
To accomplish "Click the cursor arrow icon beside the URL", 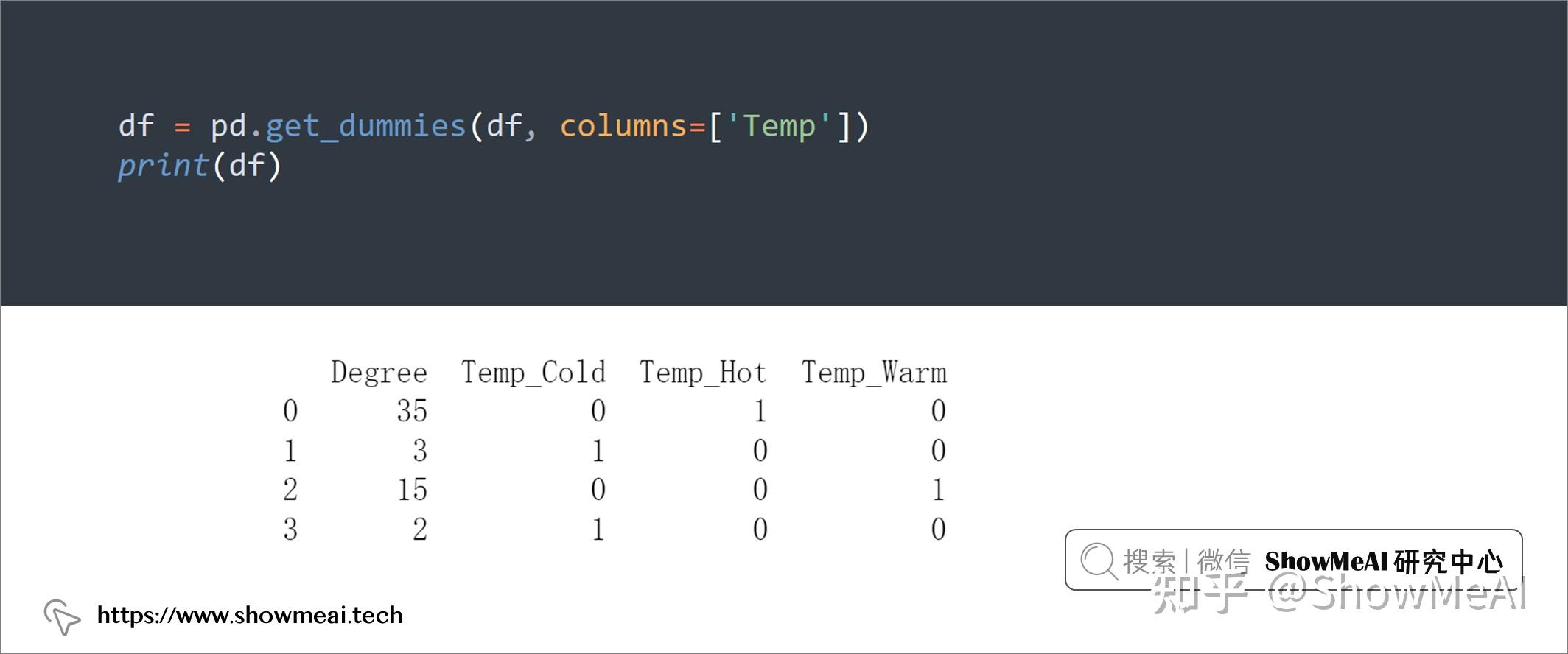I will click(62, 616).
